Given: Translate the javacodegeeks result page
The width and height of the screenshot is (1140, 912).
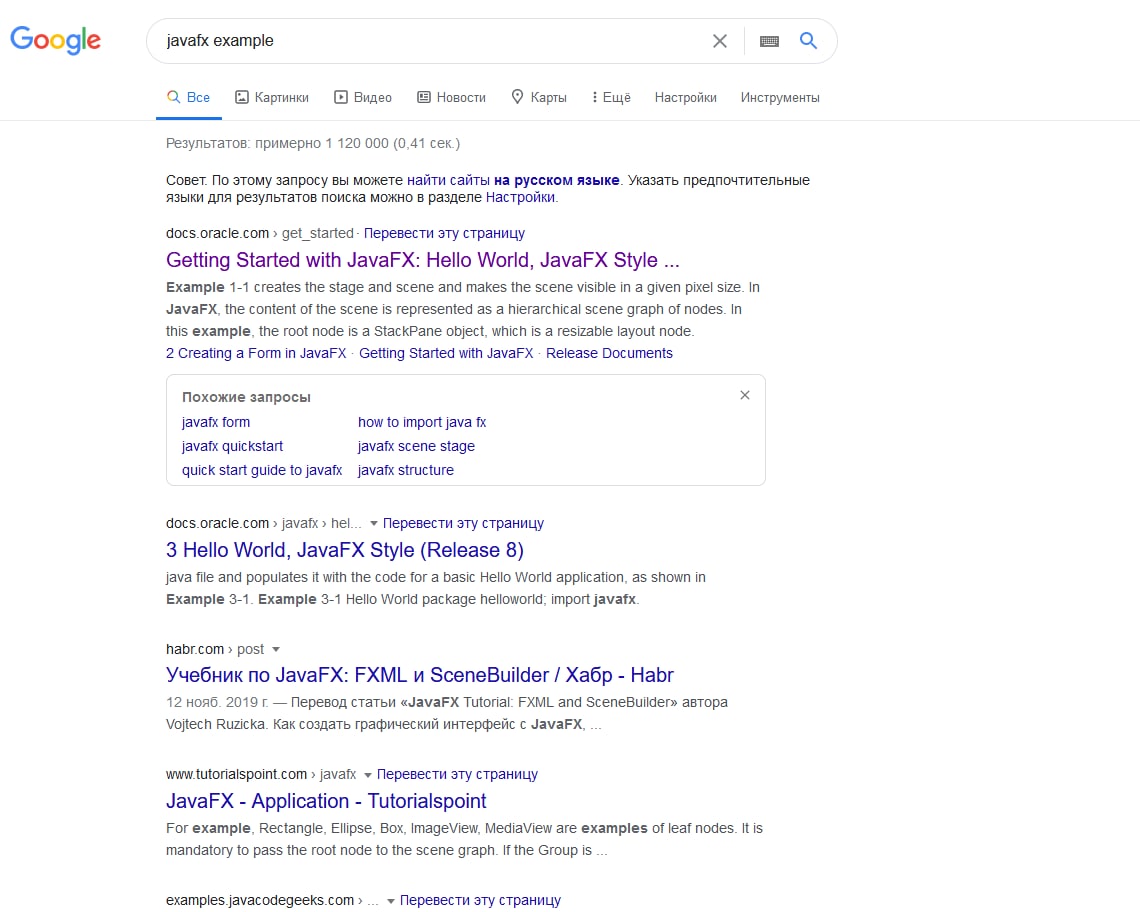Looking at the screenshot, I should click(x=481, y=900).
